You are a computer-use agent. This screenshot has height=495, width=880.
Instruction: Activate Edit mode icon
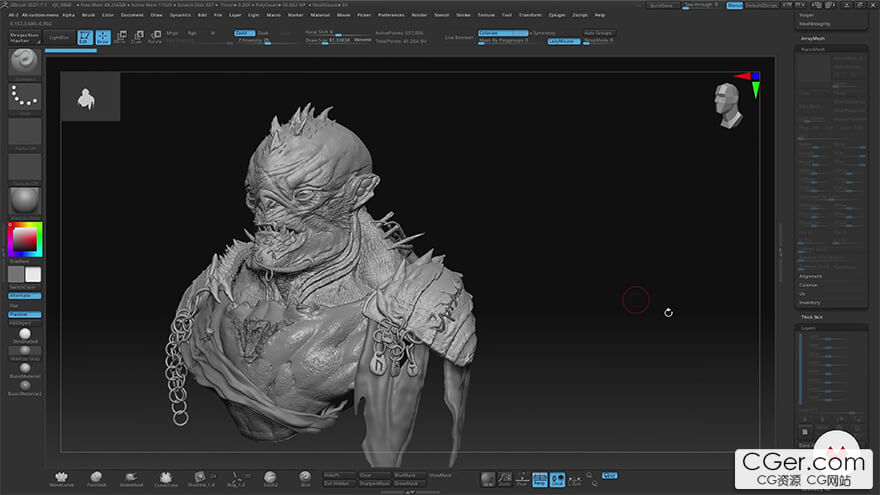click(85, 38)
